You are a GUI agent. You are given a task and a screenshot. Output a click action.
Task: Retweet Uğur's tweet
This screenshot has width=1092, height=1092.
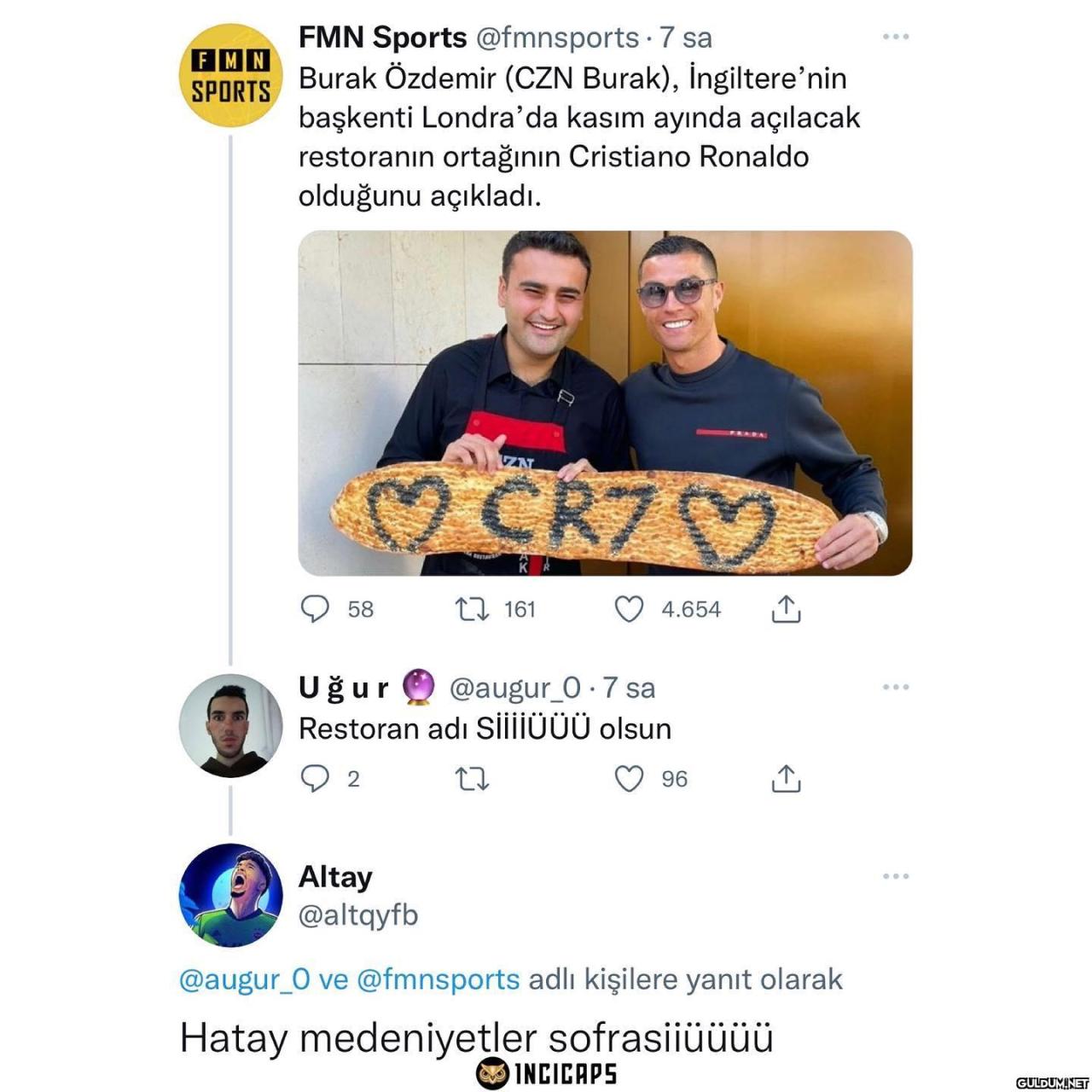coord(472,778)
